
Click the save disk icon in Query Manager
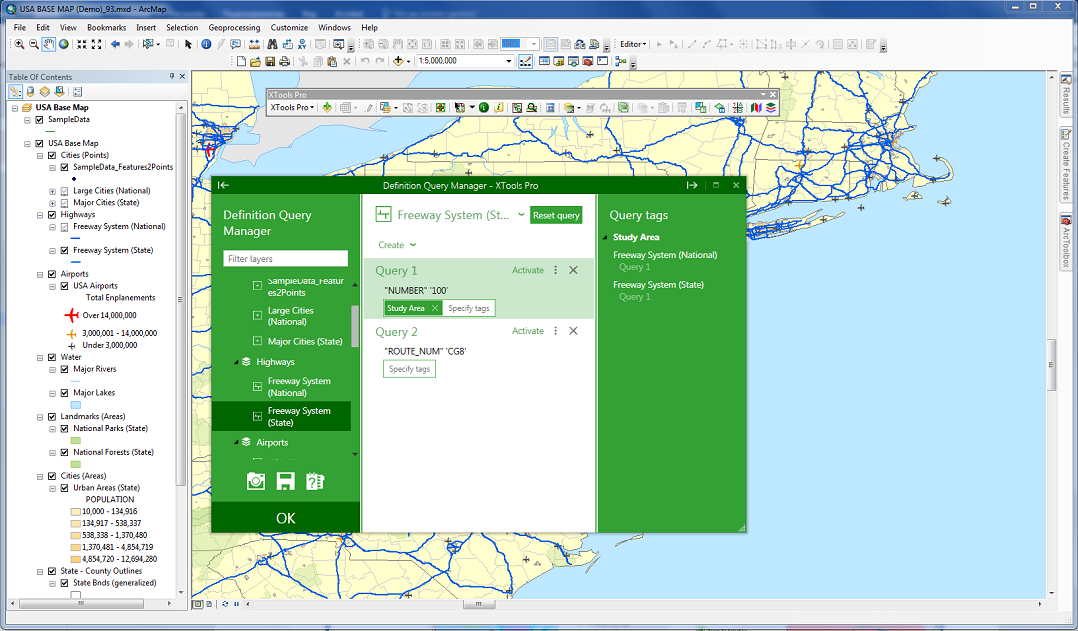285,481
